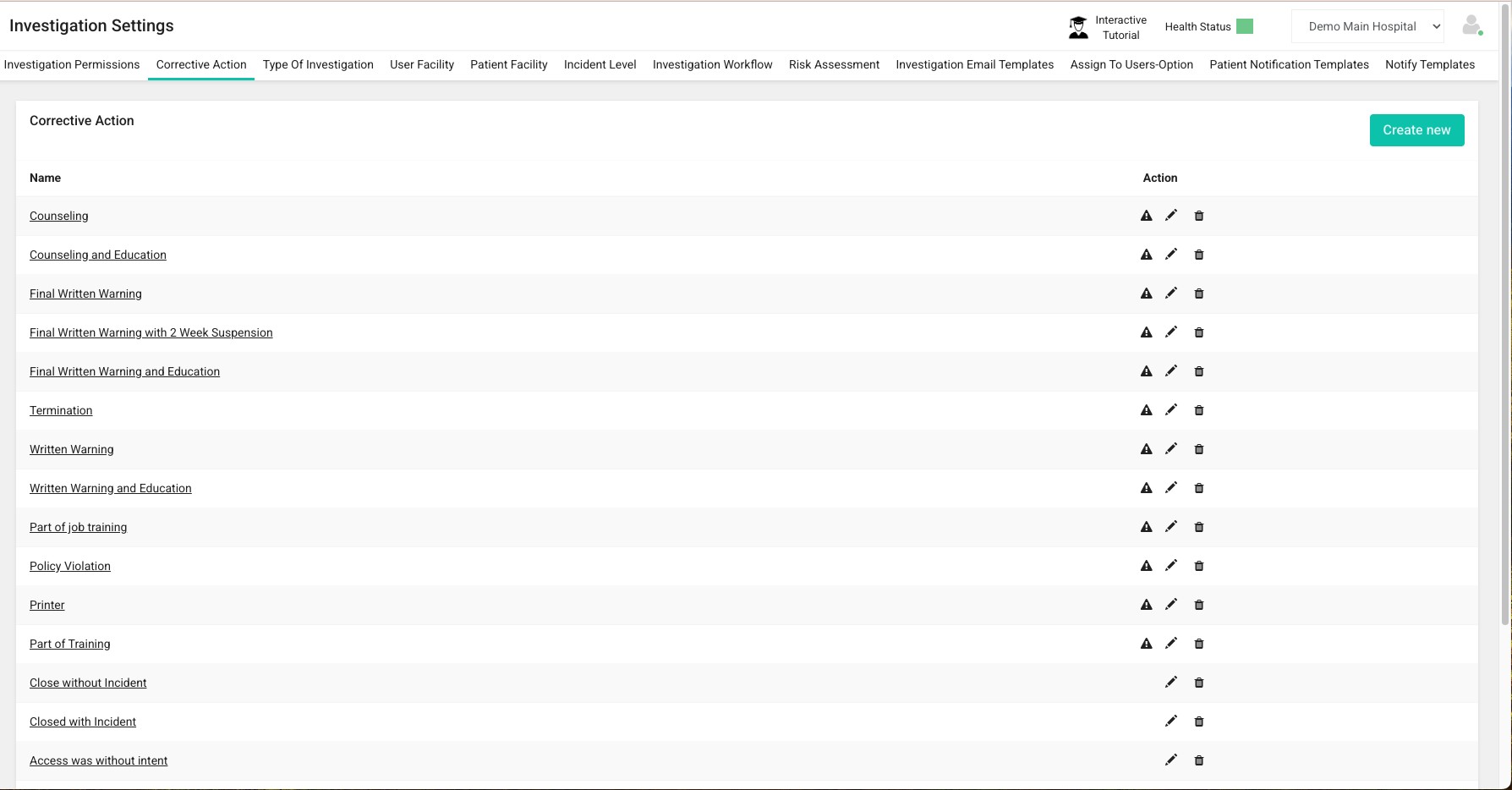Open Final Written Warning and Education link
Screen dimensions: 1512x790
tap(124, 371)
